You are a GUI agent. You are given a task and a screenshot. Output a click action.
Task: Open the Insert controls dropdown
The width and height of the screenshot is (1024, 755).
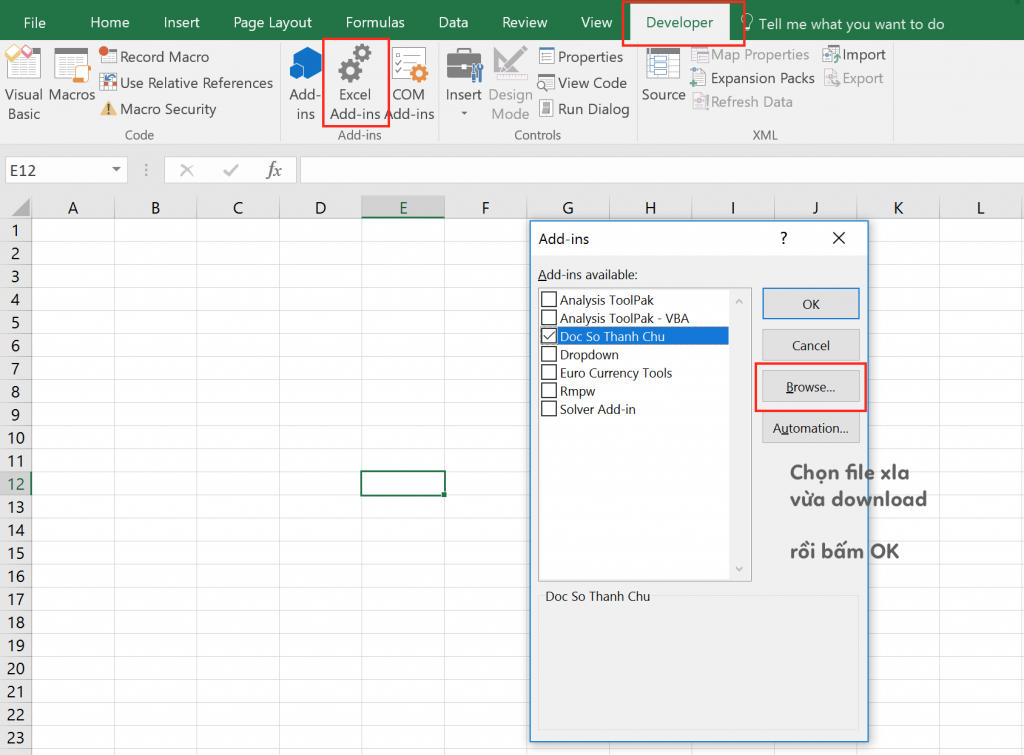[464, 84]
